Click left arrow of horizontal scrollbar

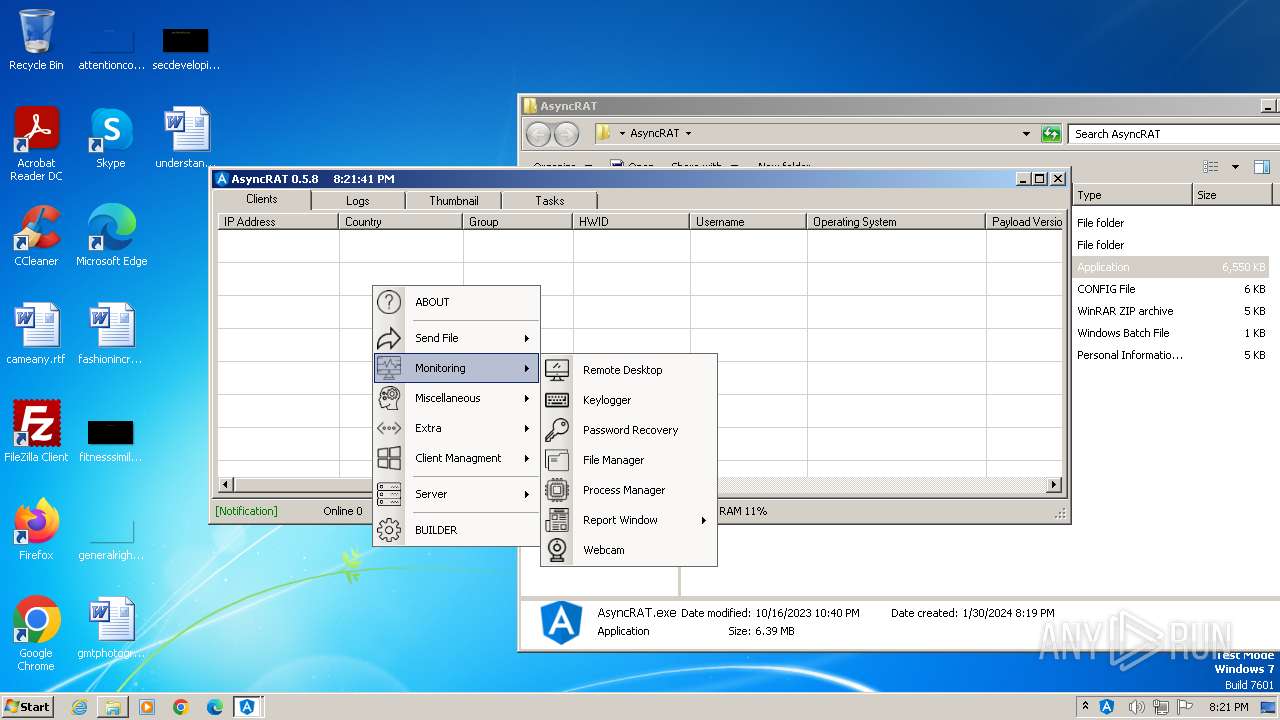[226, 485]
